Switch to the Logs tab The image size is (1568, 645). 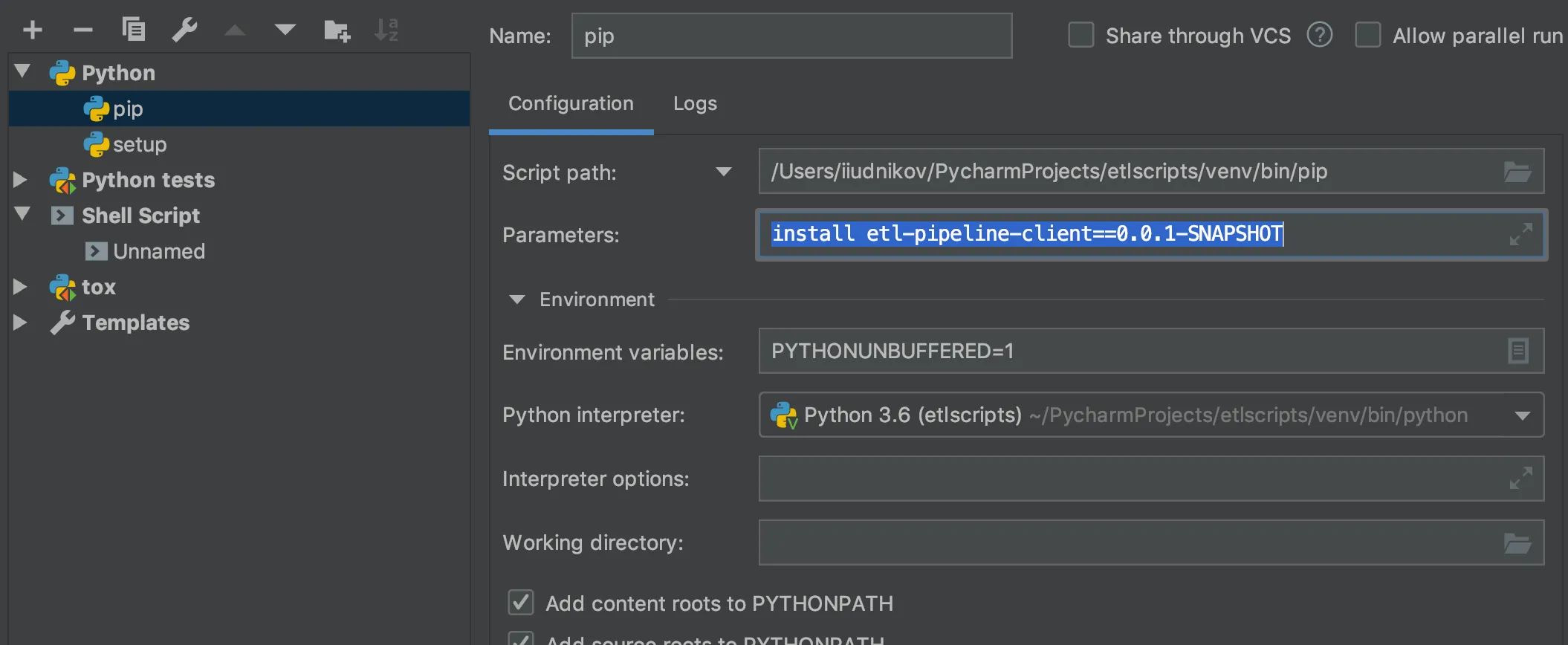click(695, 103)
